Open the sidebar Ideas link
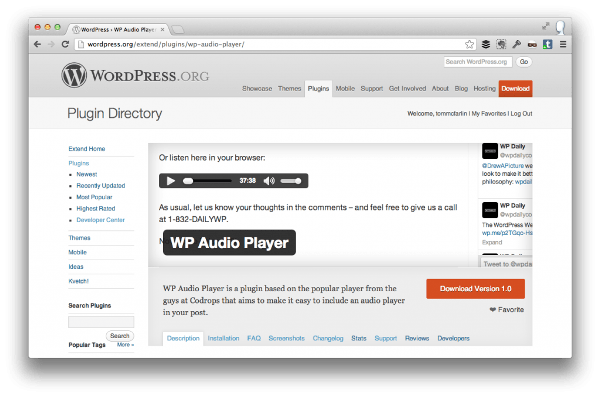The width and height of the screenshot is (600, 397). click(x=76, y=267)
